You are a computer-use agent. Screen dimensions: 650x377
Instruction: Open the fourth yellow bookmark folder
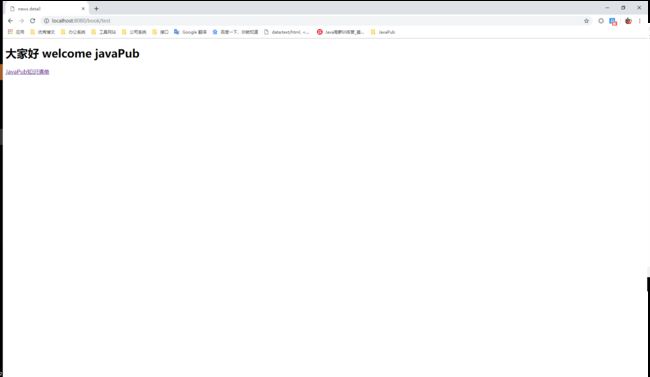(134, 32)
